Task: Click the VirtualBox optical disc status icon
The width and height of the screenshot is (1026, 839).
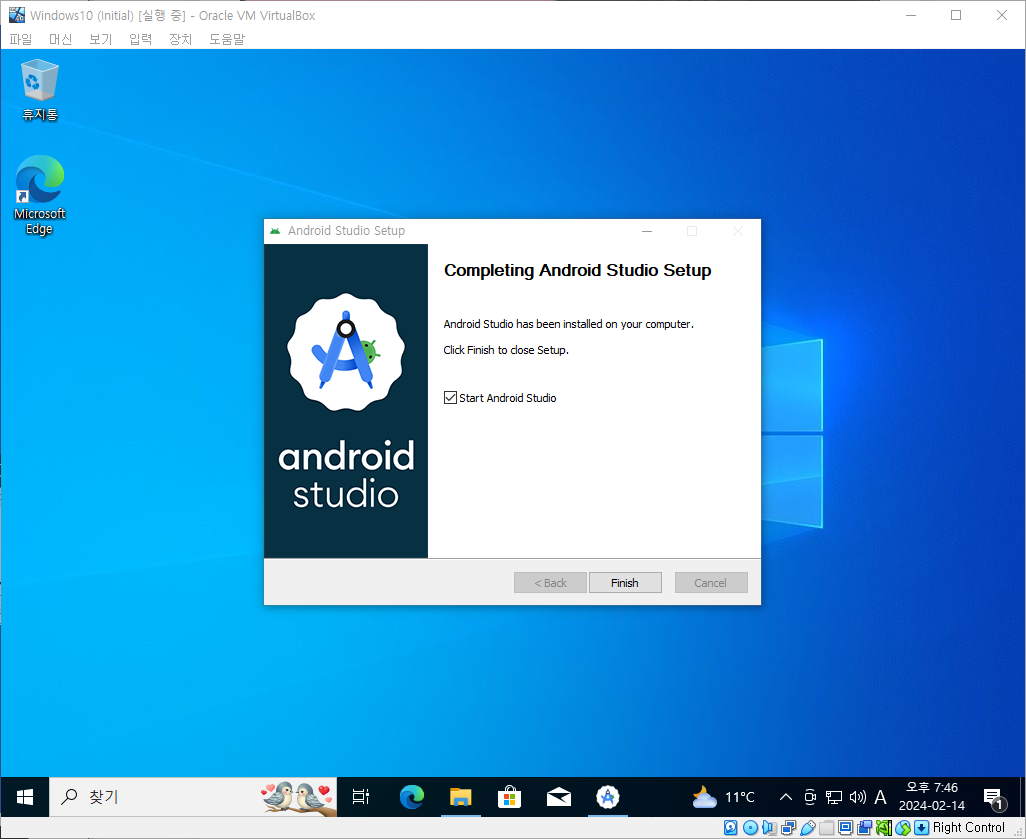Action: (x=751, y=828)
